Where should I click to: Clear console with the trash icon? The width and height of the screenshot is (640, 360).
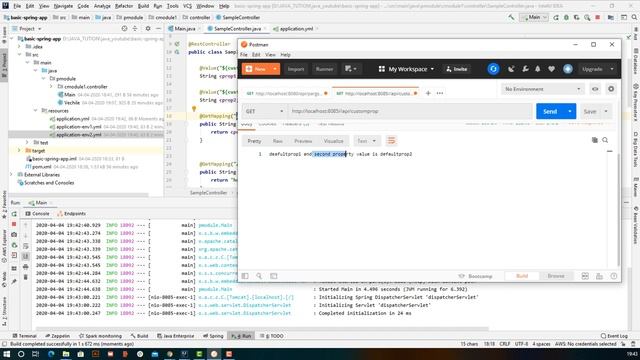25,277
